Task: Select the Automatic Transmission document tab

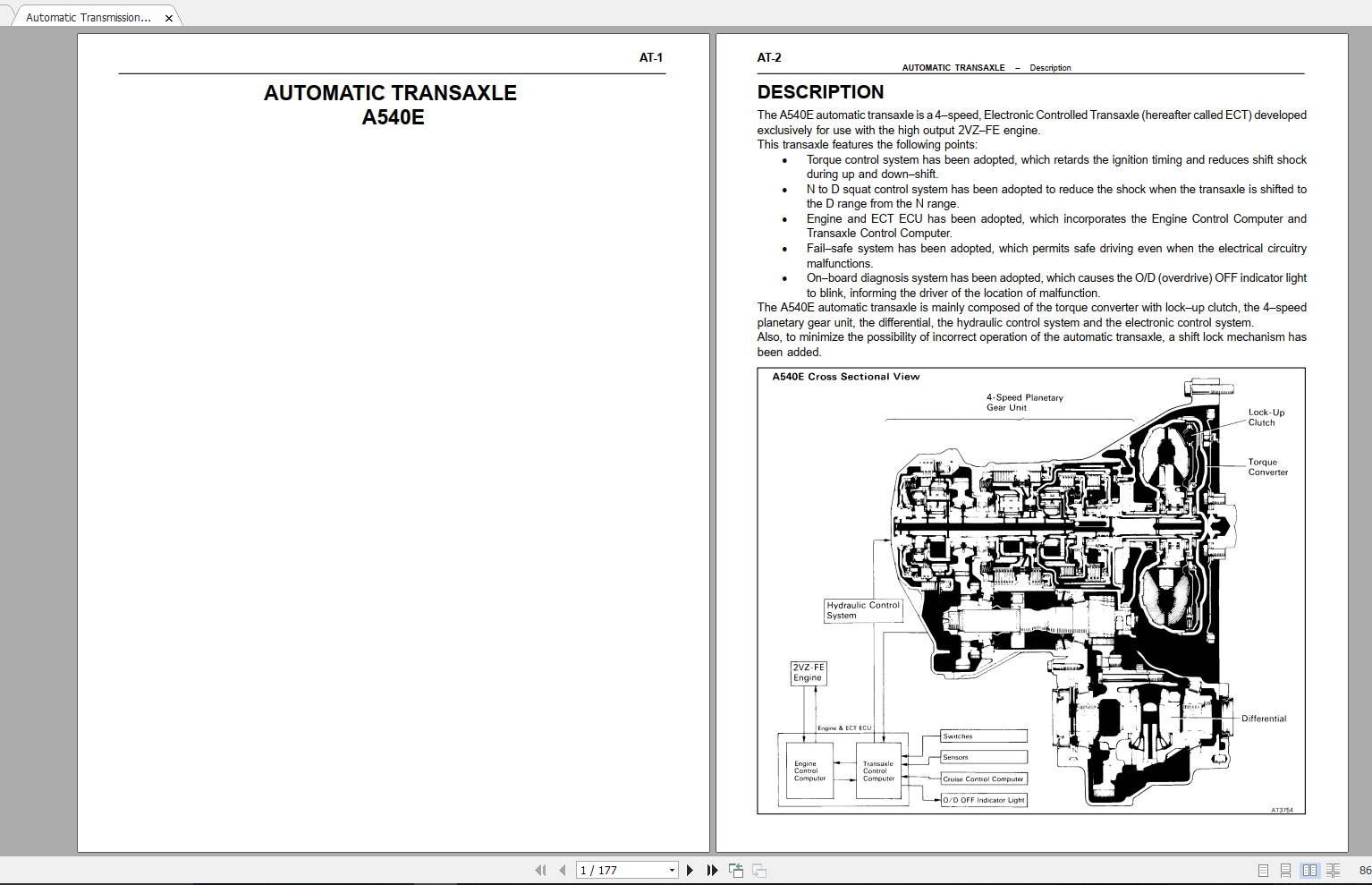Action: [89, 17]
